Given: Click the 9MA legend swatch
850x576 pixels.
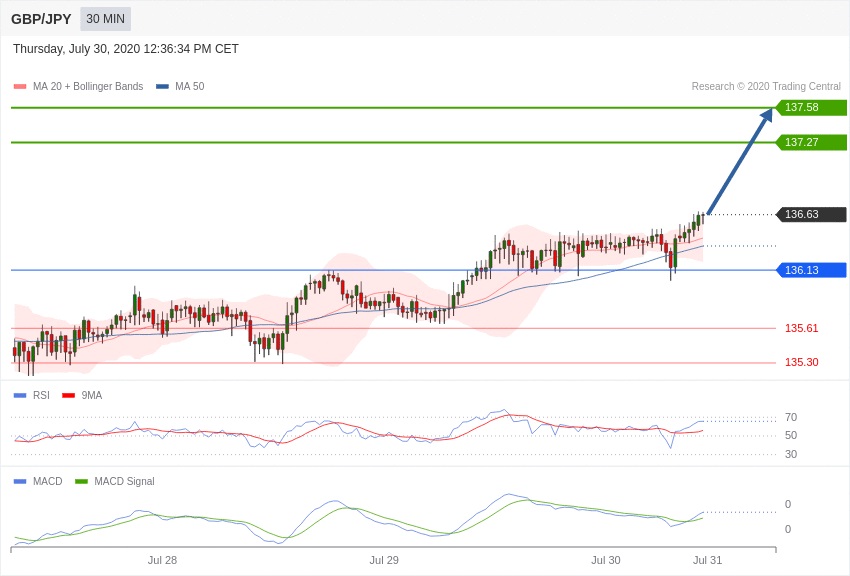Looking at the screenshot, I should point(68,396).
